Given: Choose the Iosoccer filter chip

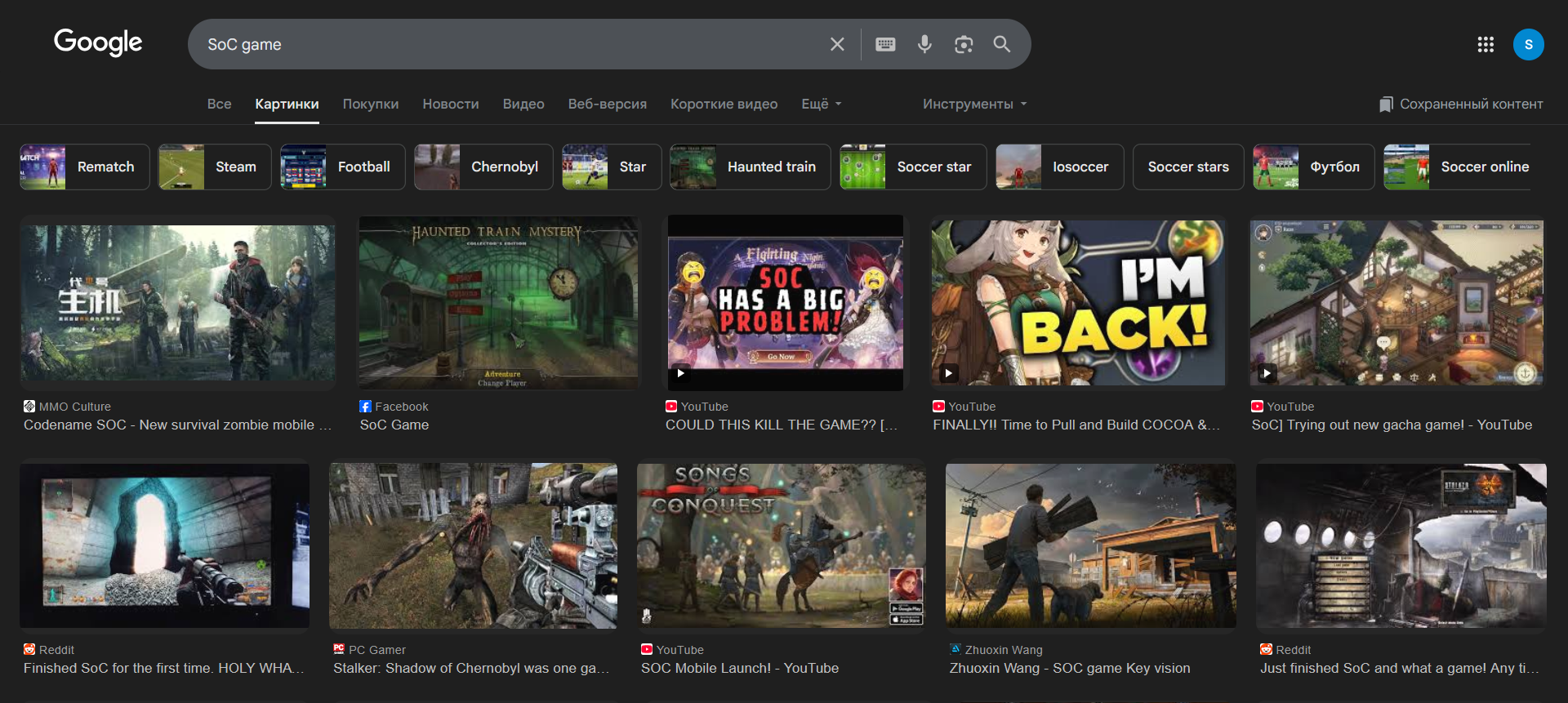Looking at the screenshot, I should click(1060, 167).
